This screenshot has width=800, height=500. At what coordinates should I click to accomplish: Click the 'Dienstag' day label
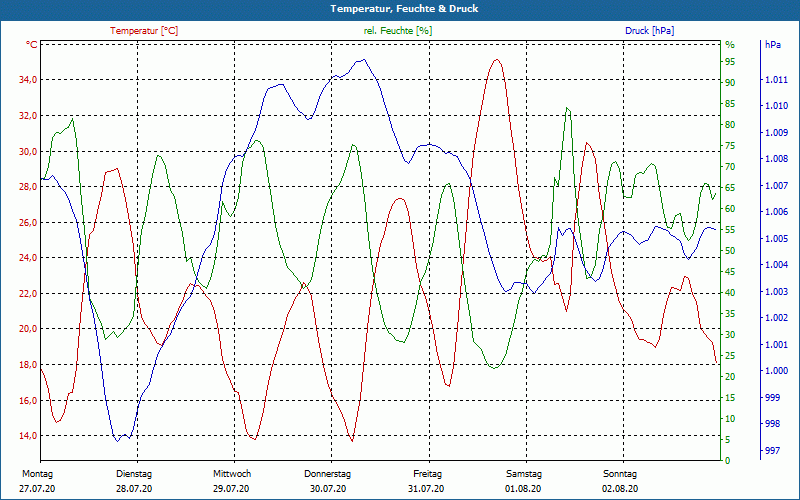click(x=134, y=473)
